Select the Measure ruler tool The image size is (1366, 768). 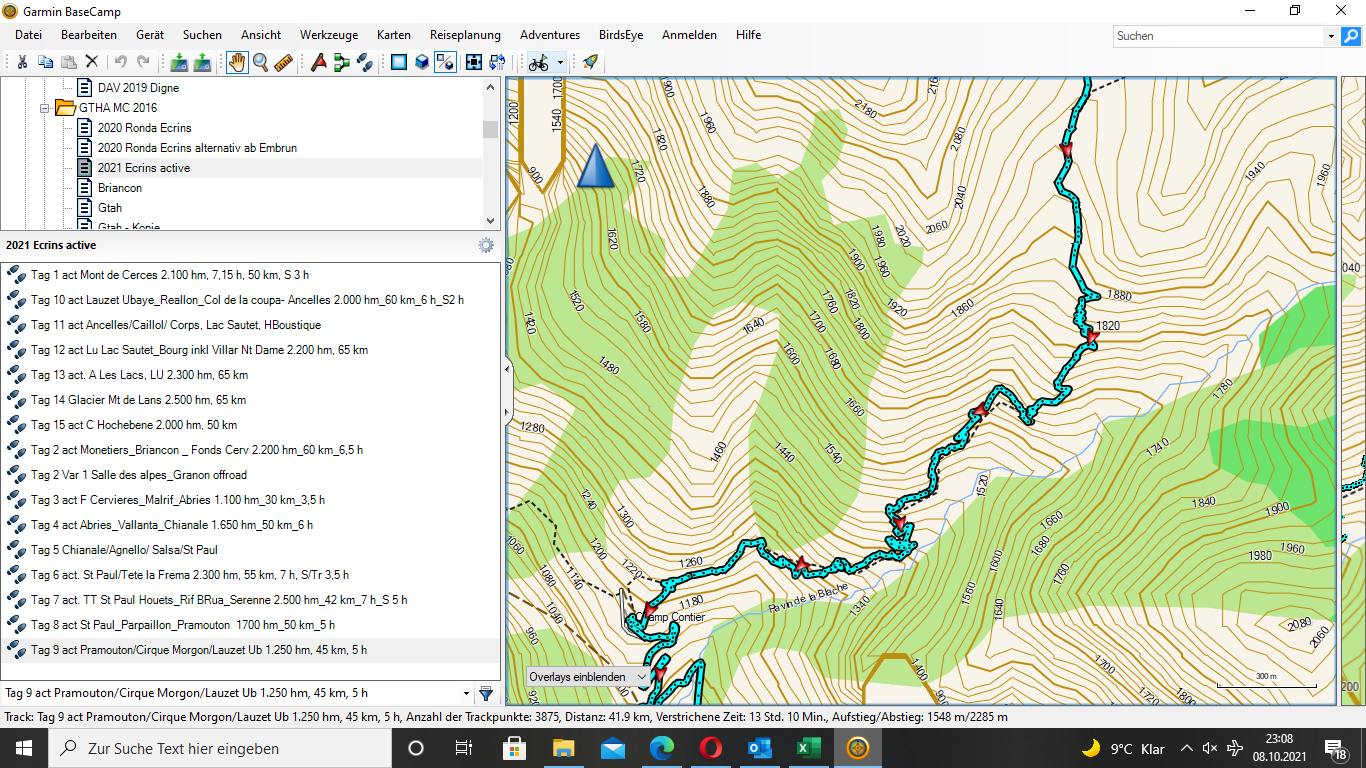coord(282,62)
